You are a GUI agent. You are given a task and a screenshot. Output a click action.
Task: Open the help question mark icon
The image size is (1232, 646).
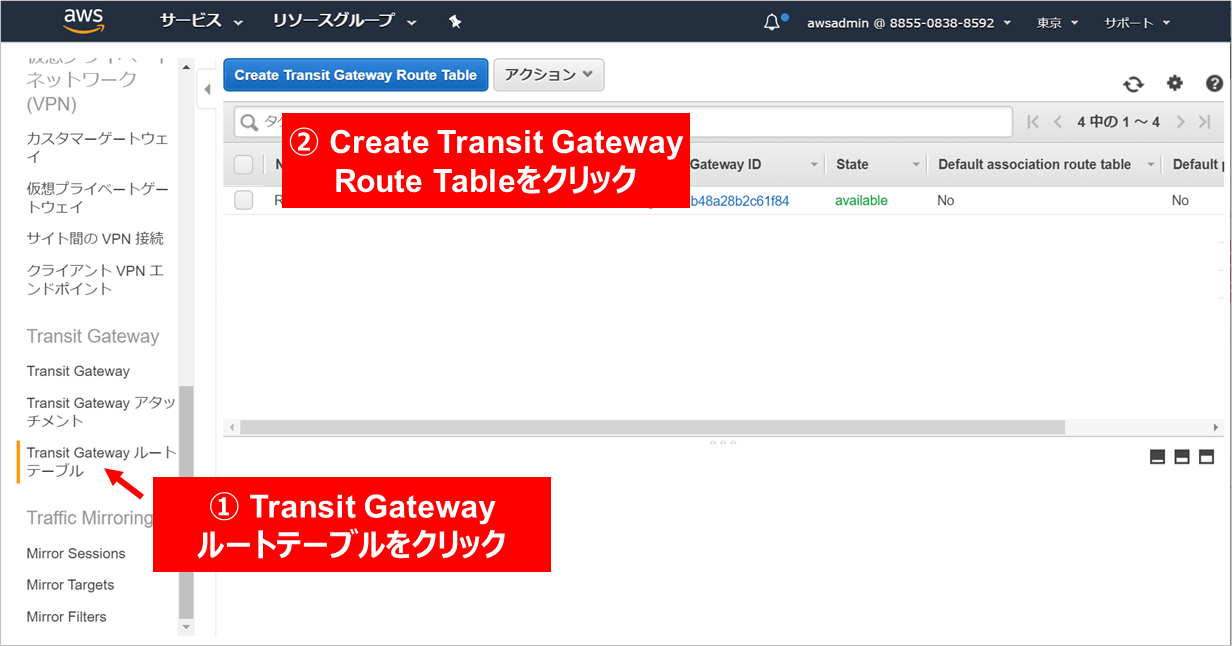coord(1214,84)
